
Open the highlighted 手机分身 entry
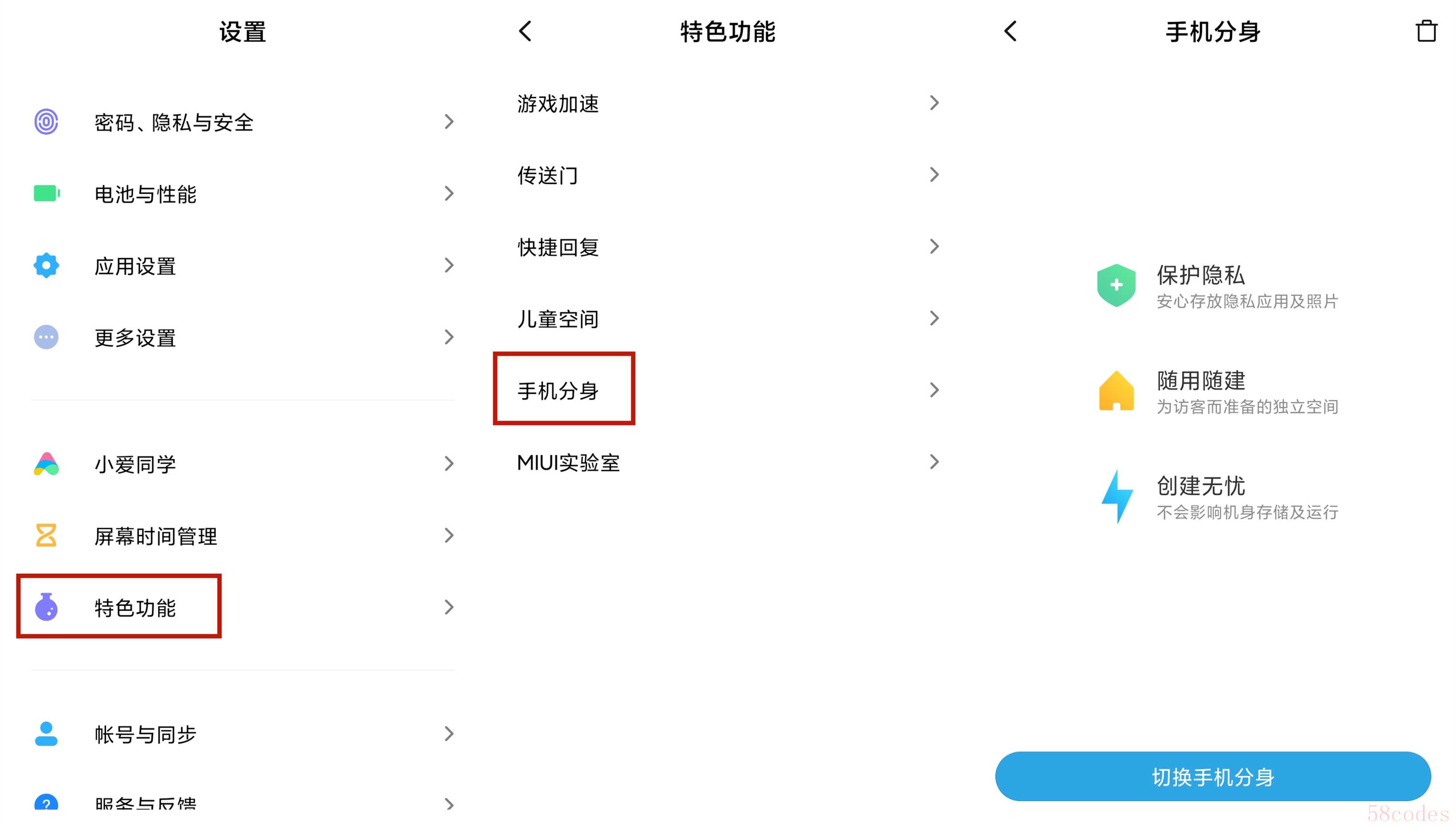coord(558,391)
